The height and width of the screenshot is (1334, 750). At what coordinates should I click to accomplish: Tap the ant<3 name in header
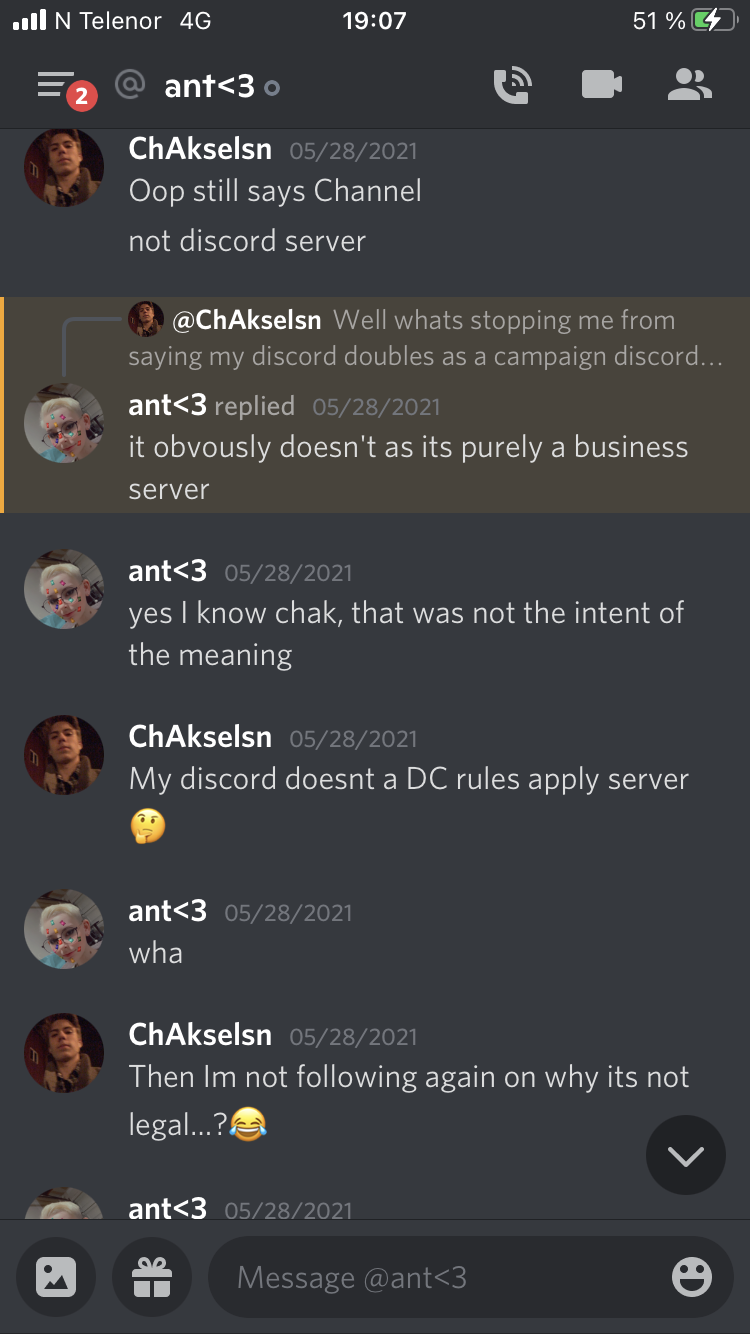(209, 86)
